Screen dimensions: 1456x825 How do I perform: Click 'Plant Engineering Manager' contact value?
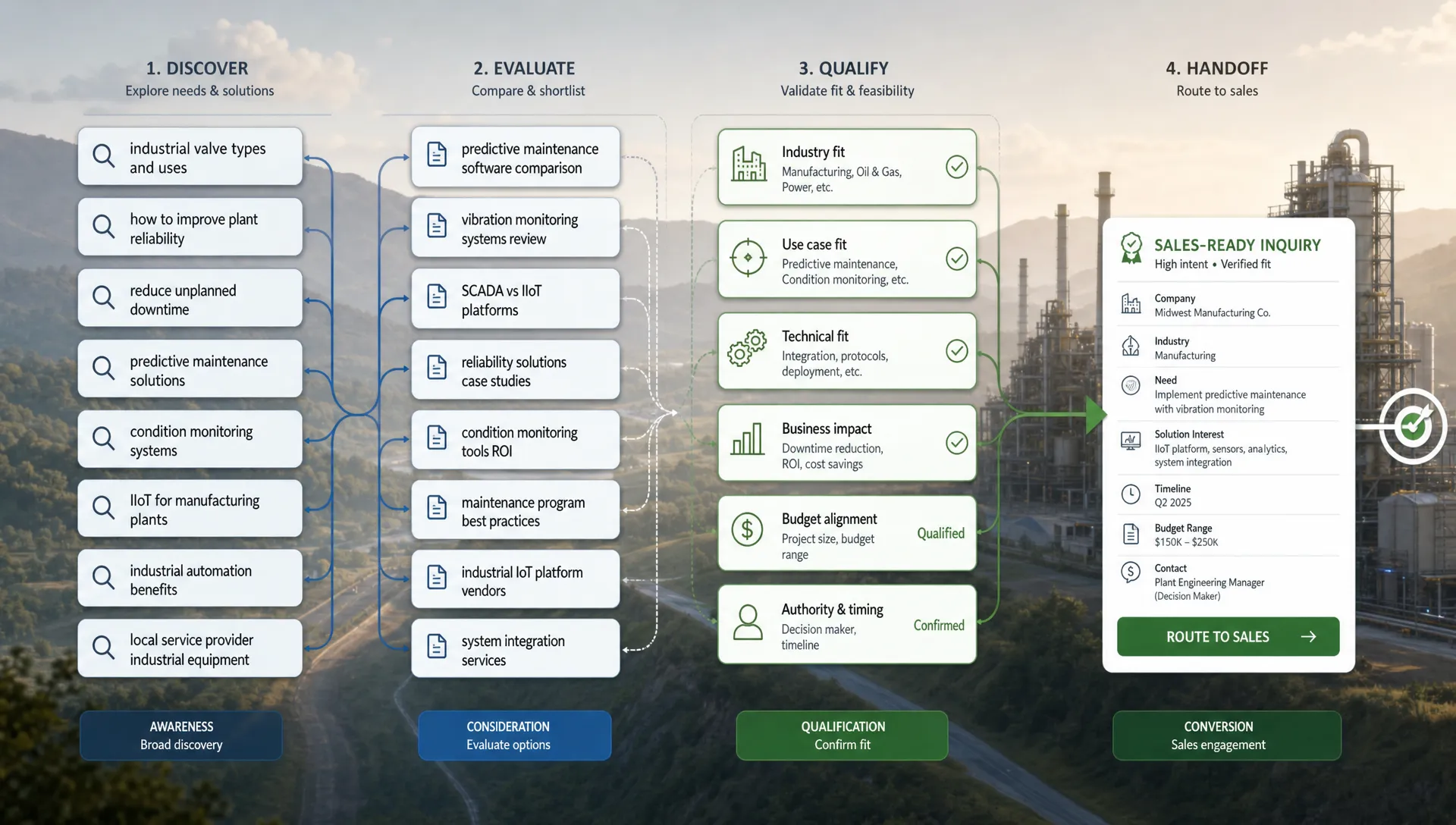point(1210,582)
